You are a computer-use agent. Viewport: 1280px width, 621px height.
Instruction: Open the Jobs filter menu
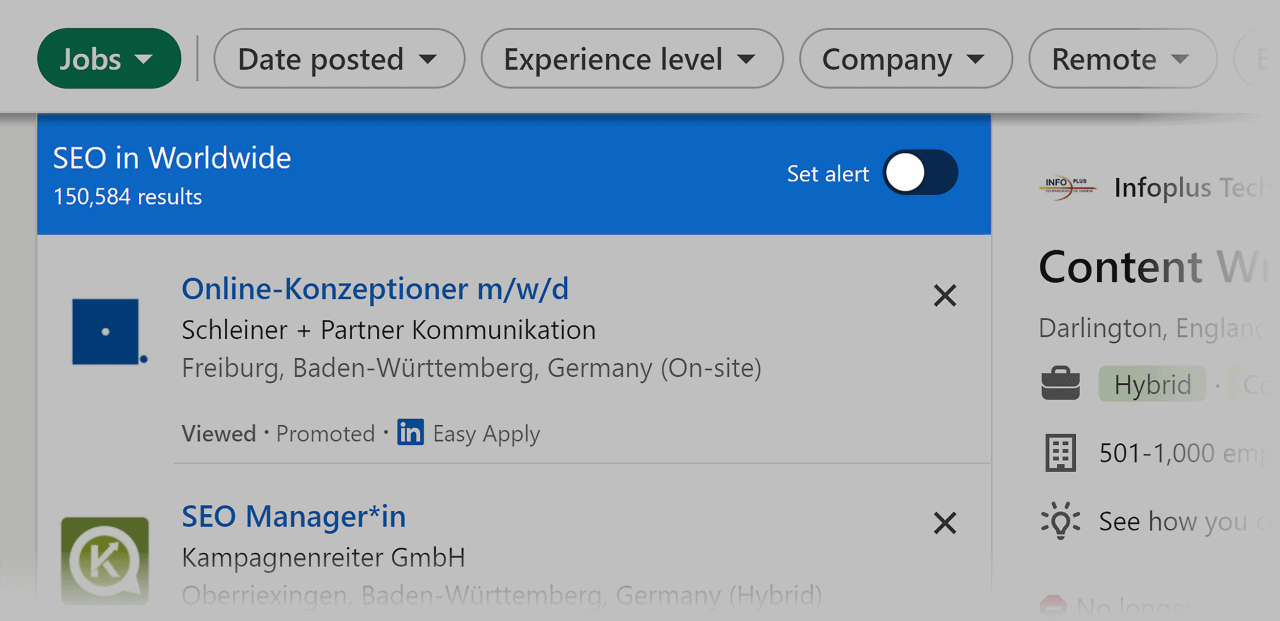click(109, 58)
